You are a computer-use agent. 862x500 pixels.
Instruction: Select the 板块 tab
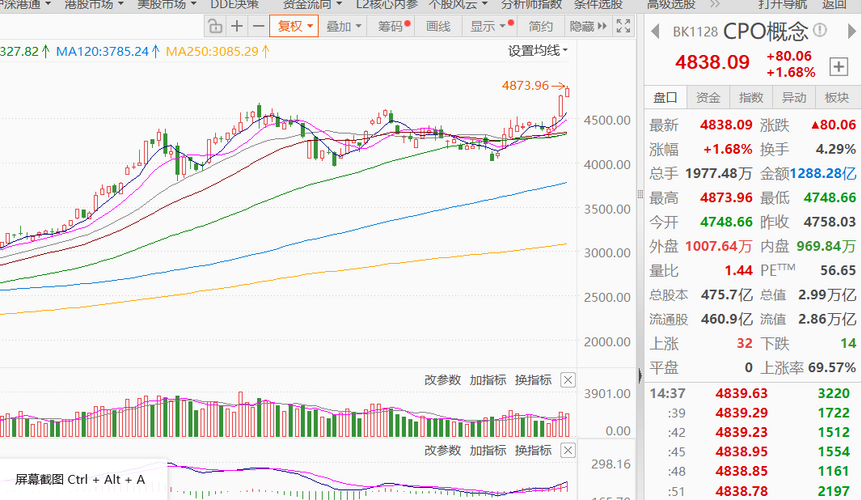click(x=837, y=97)
